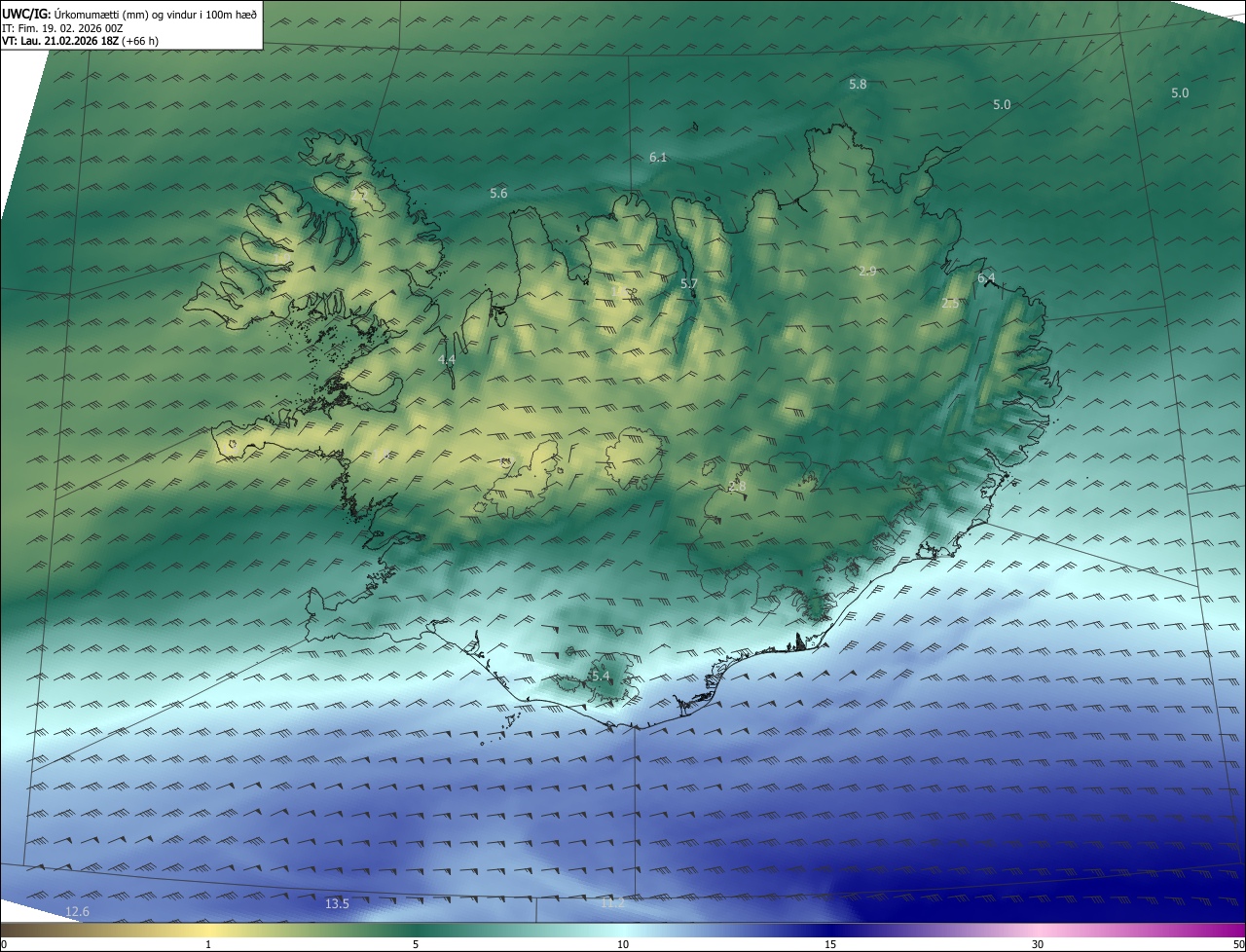Click the colorbar tick labeled 15
Image resolution: width=1246 pixels, height=952 pixels.
click(830, 944)
